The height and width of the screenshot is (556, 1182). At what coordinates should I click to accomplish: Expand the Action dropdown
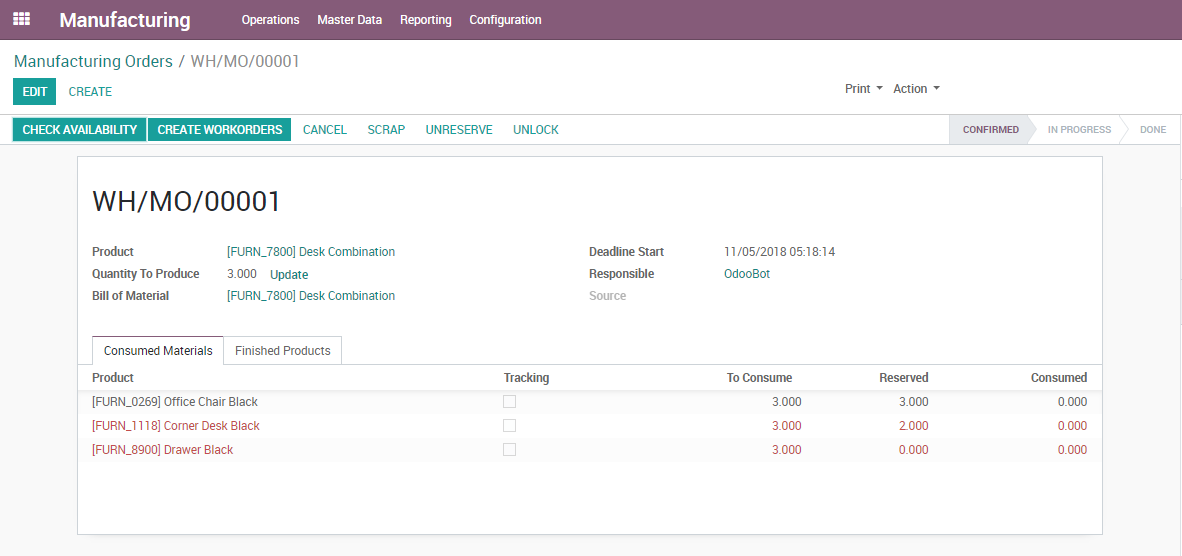point(916,89)
